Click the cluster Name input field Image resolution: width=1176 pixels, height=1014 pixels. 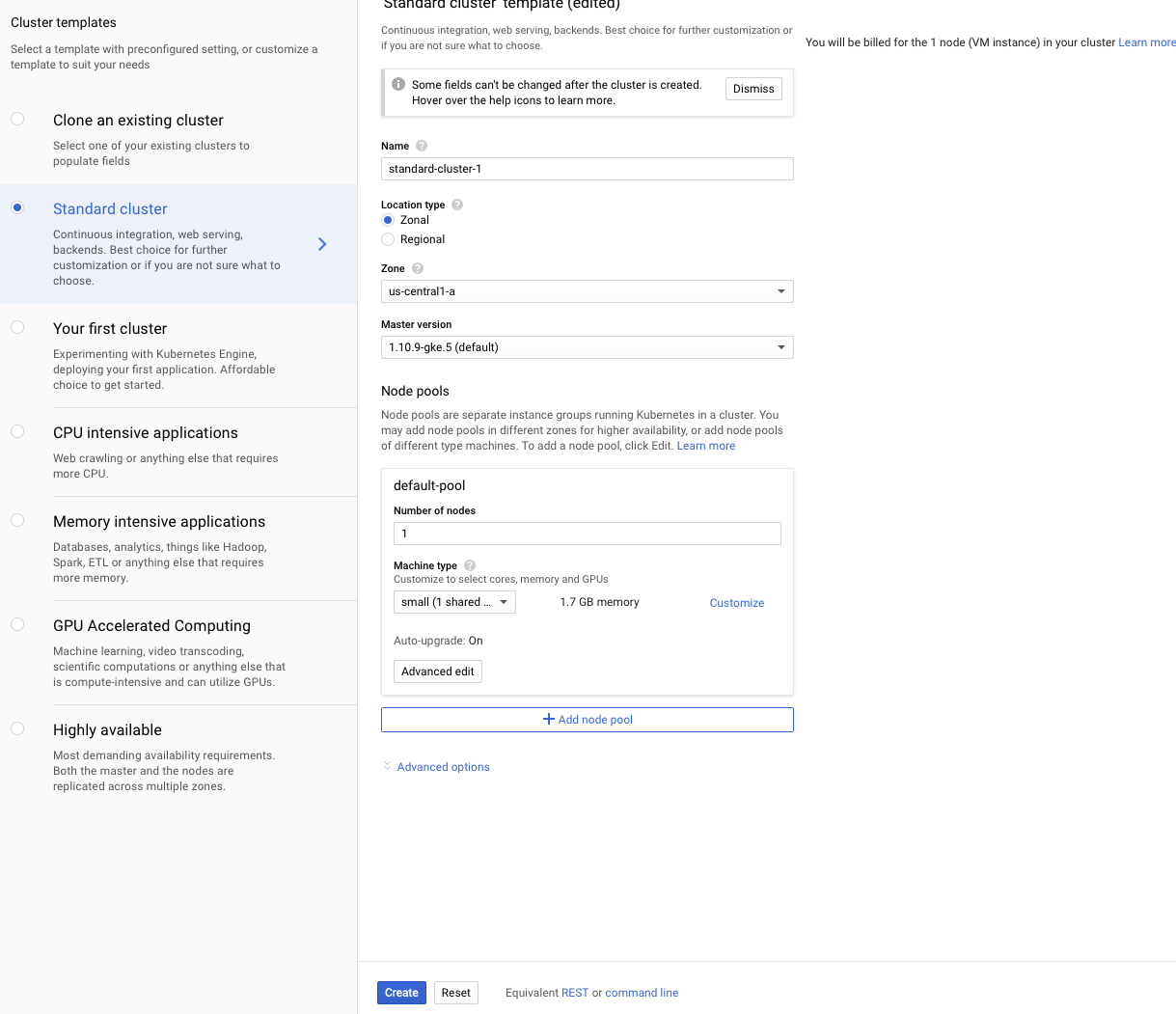[x=587, y=169]
